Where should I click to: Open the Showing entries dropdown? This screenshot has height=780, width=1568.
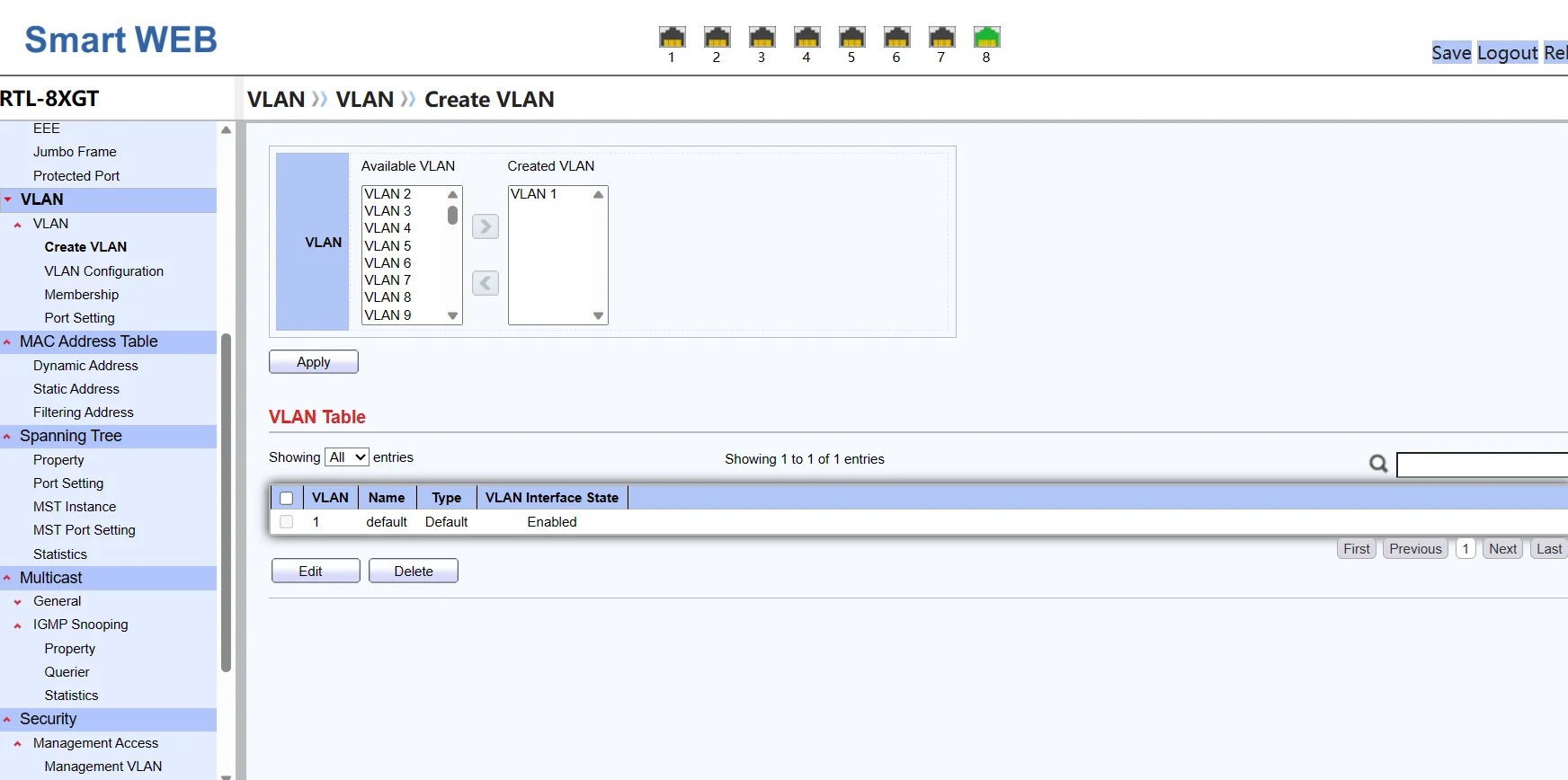(x=346, y=457)
